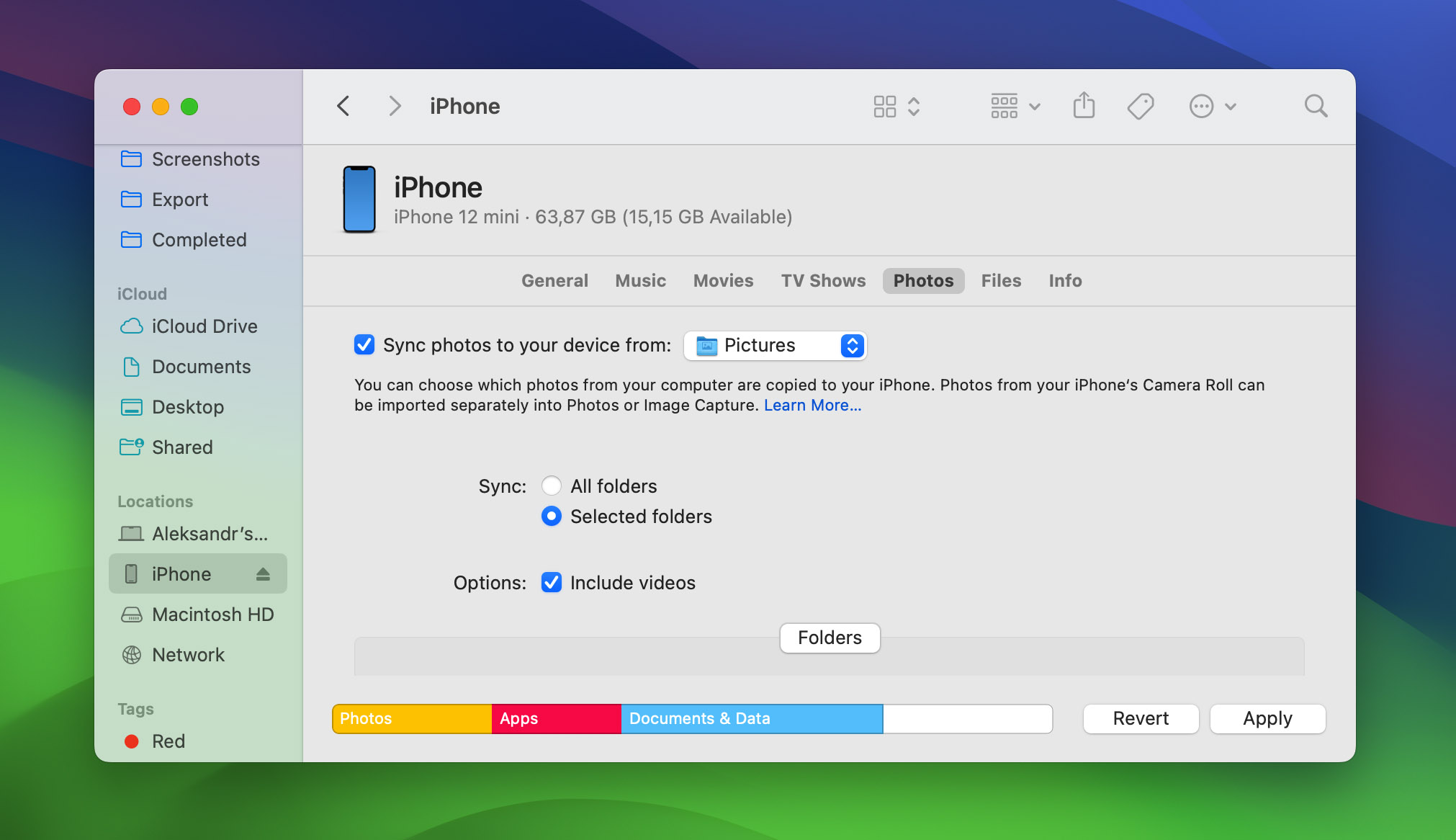Click the Revert button
Image resolution: width=1456 pixels, height=840 pixels.
[1141, 718]
